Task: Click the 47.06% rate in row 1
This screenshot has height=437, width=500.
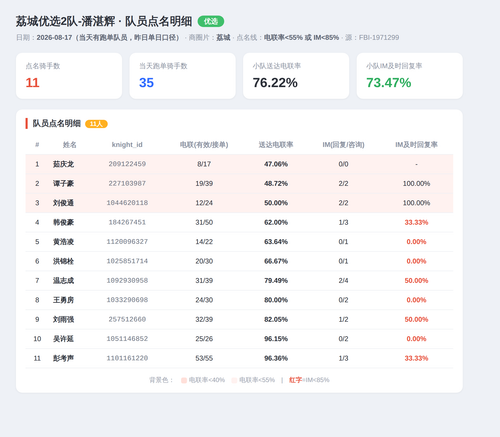Action: tap(276, 164)
